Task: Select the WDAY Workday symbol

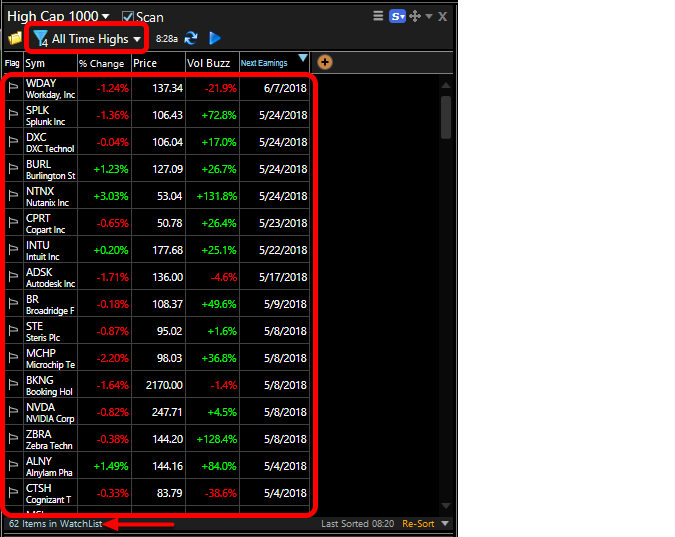Action: coord(50,88)
